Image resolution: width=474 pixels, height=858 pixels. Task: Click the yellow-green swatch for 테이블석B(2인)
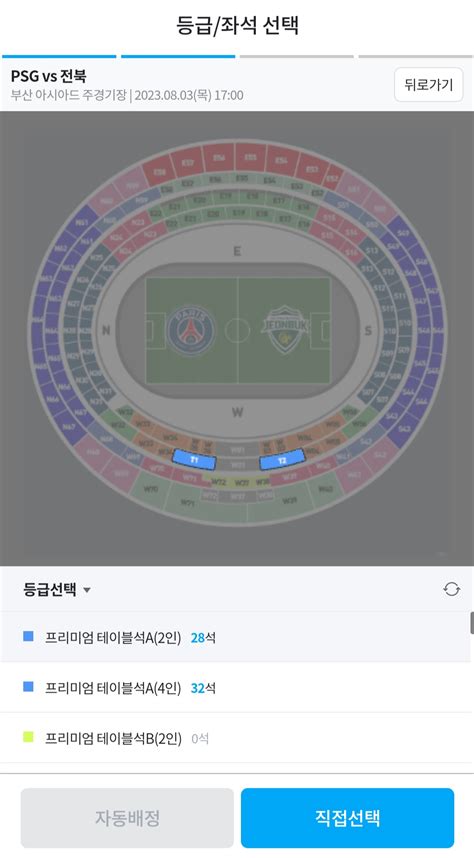tap(28, 737)
